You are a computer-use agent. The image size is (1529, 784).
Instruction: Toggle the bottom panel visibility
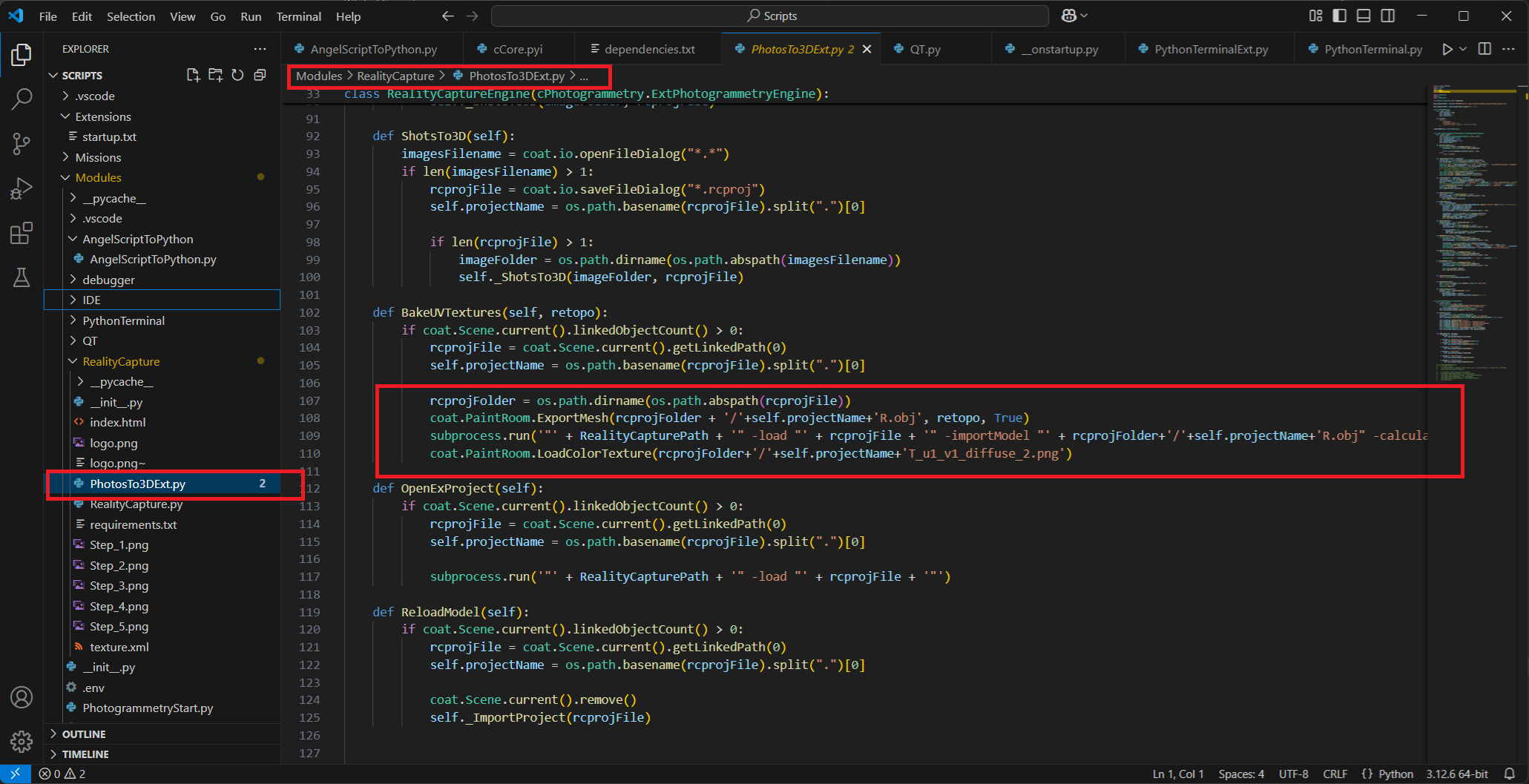click(1364, 16)
